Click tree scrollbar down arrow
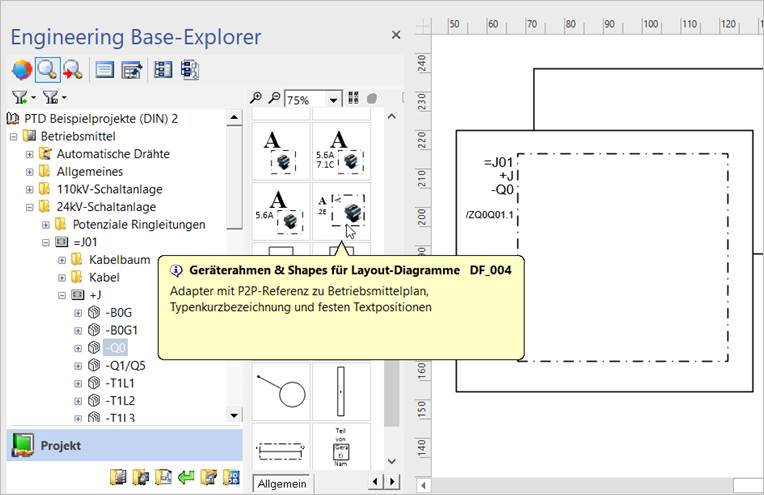 click(x=234, y=416)
